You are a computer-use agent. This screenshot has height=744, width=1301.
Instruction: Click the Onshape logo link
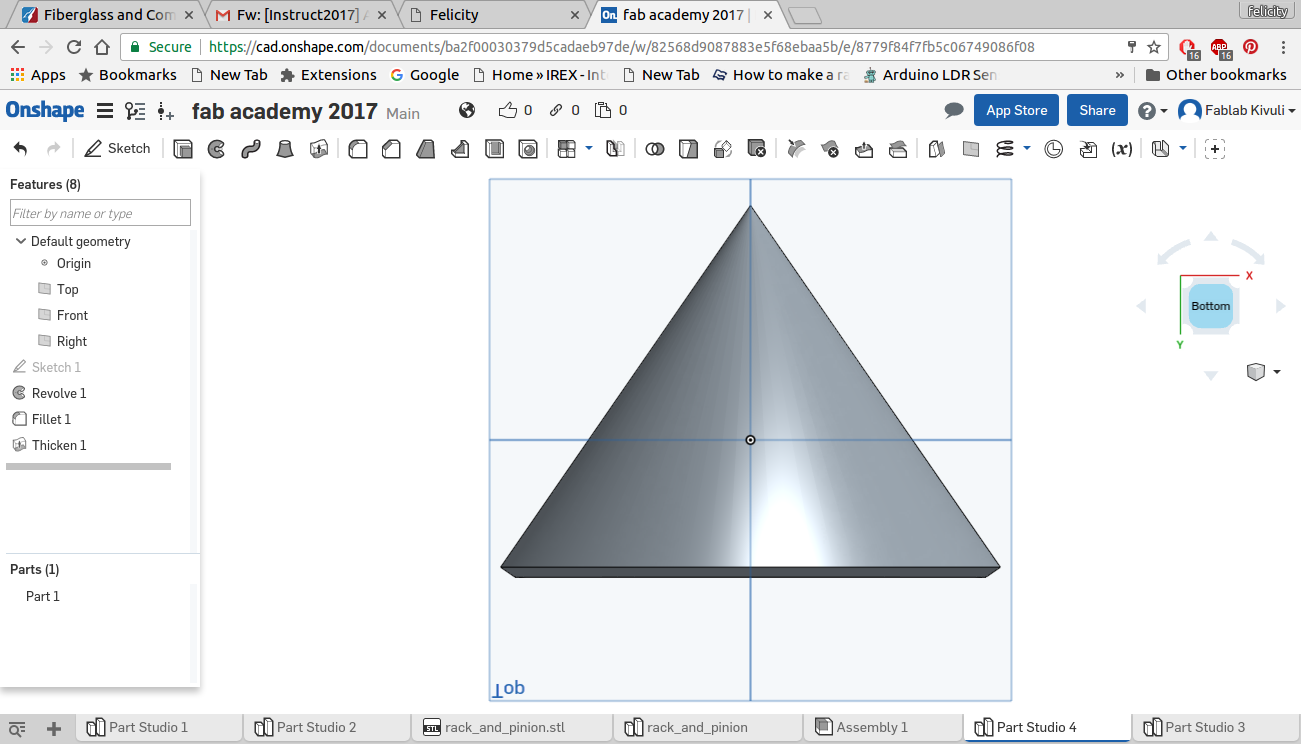[x=45, y=110]
